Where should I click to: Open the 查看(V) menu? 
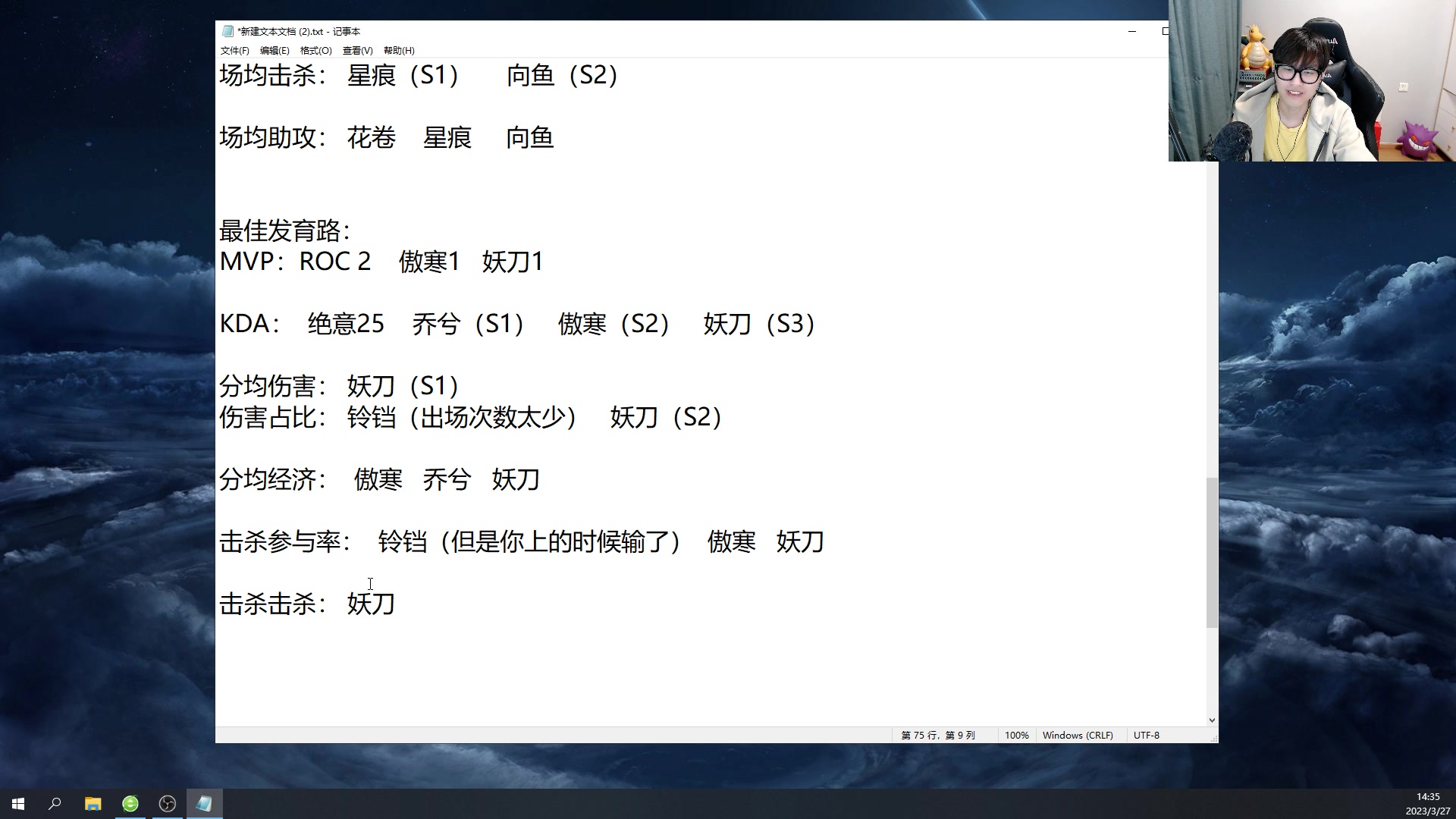coord(357,51)
